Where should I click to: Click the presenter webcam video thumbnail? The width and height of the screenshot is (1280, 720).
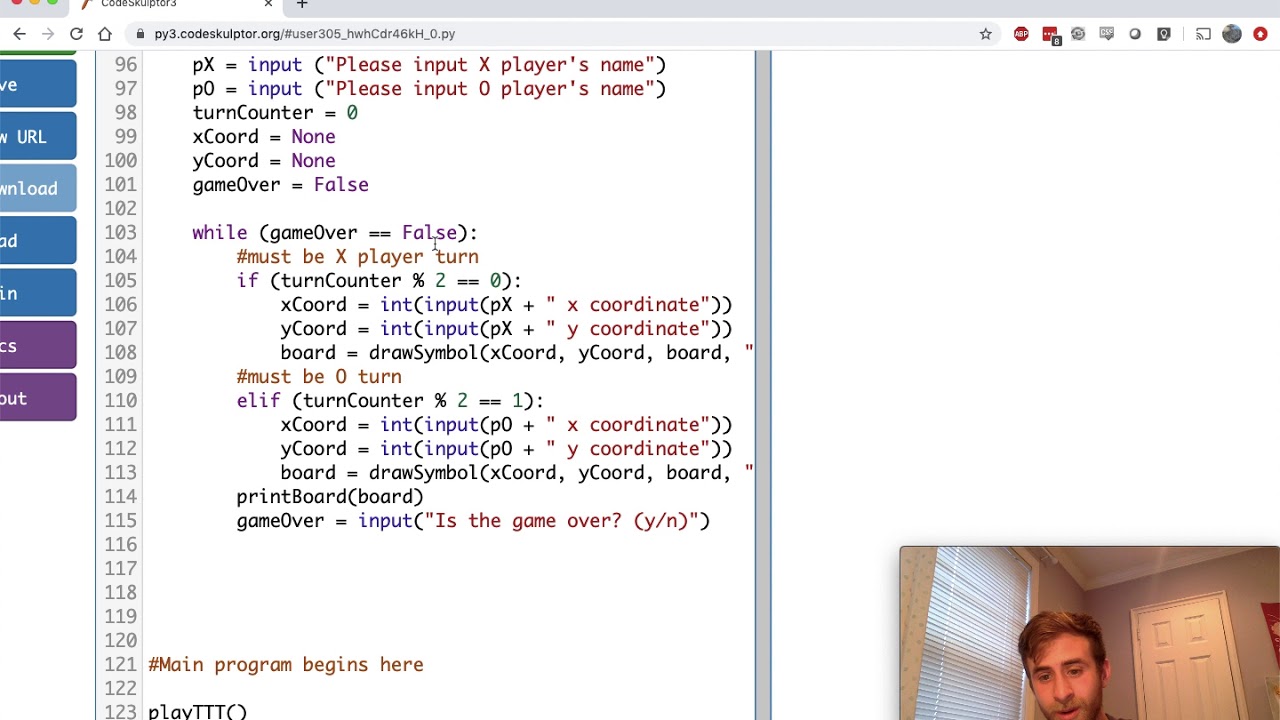pos(1090,633)
